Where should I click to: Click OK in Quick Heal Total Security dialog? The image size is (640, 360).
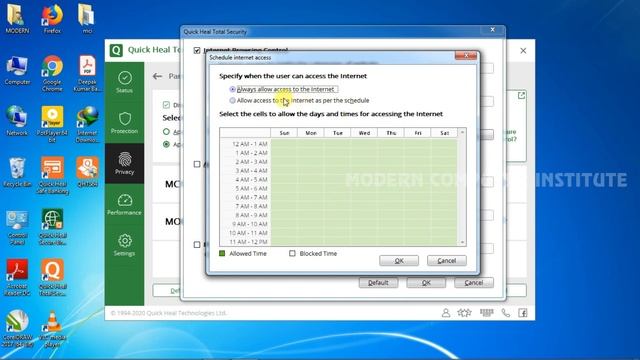(x=426, y=282)
